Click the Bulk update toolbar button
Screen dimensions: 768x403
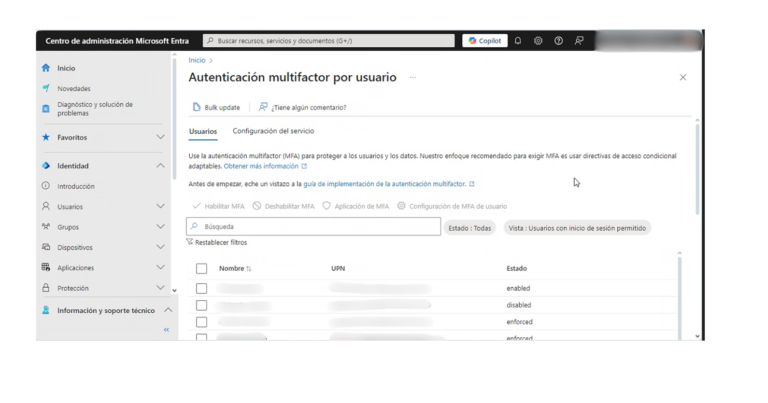(216, 107)
